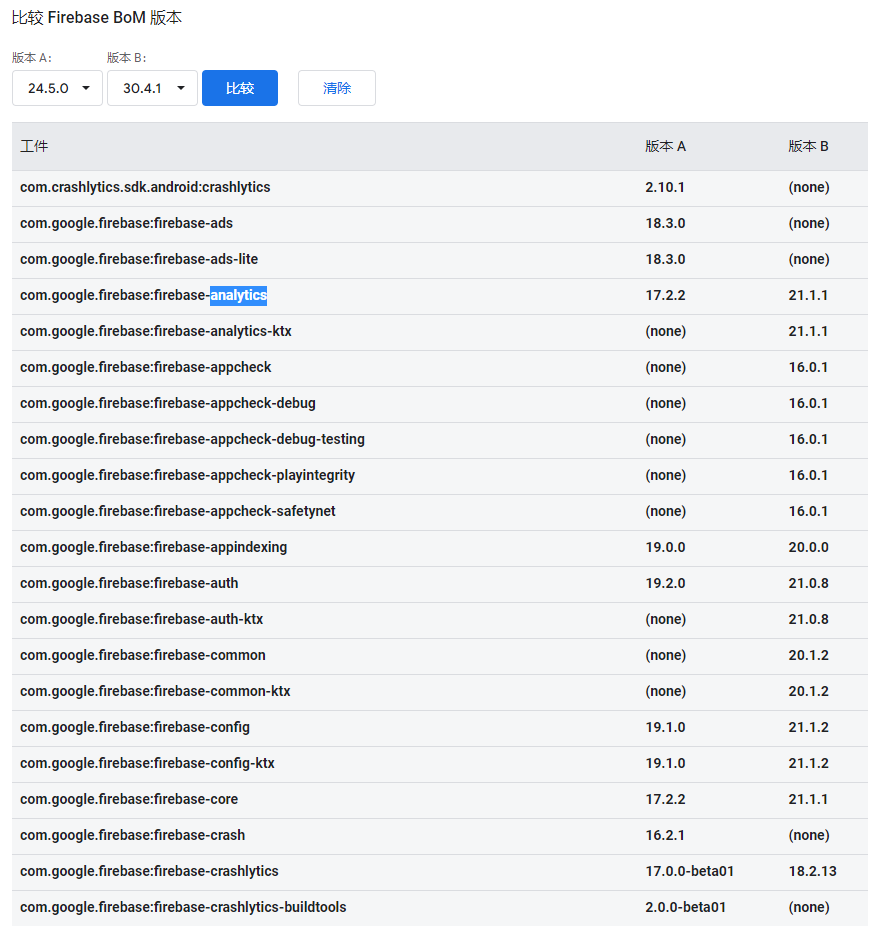This screenshot has height=926, width=882.
Task: Click version A value 19.2.0 for firebase-auth
Action: click(x=665, y=583)
